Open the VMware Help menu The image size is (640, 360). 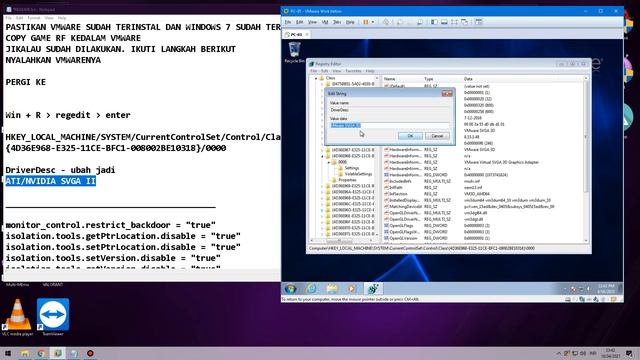pos(350,22)
